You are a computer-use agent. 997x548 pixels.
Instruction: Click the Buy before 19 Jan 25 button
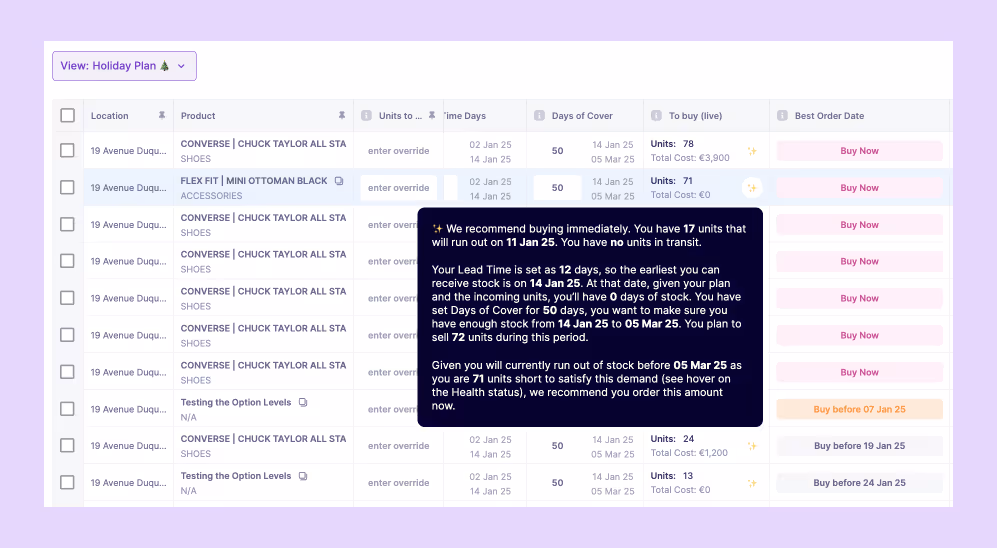point(860,446)
